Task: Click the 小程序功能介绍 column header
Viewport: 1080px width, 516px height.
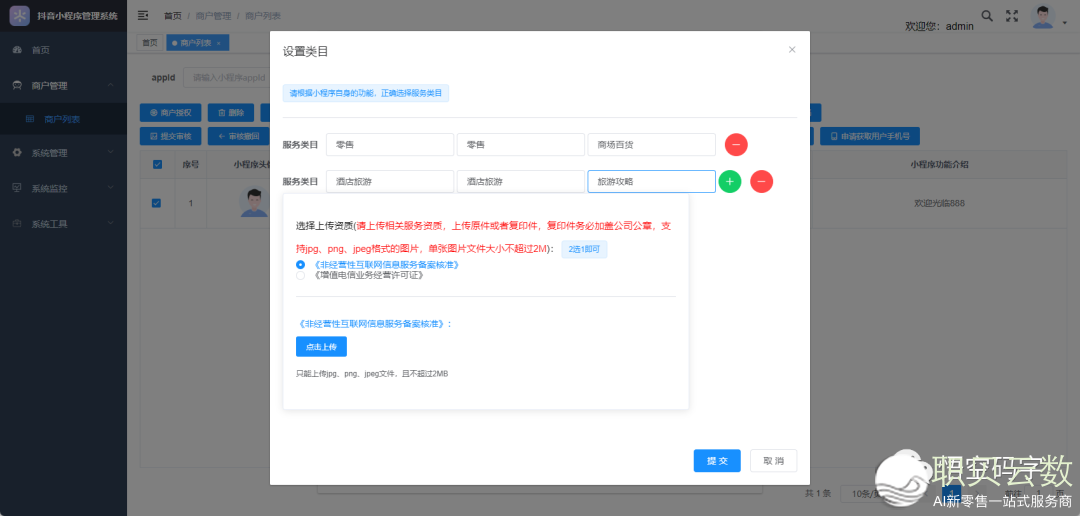Action: pyautogui.click(x=939, y=165)
